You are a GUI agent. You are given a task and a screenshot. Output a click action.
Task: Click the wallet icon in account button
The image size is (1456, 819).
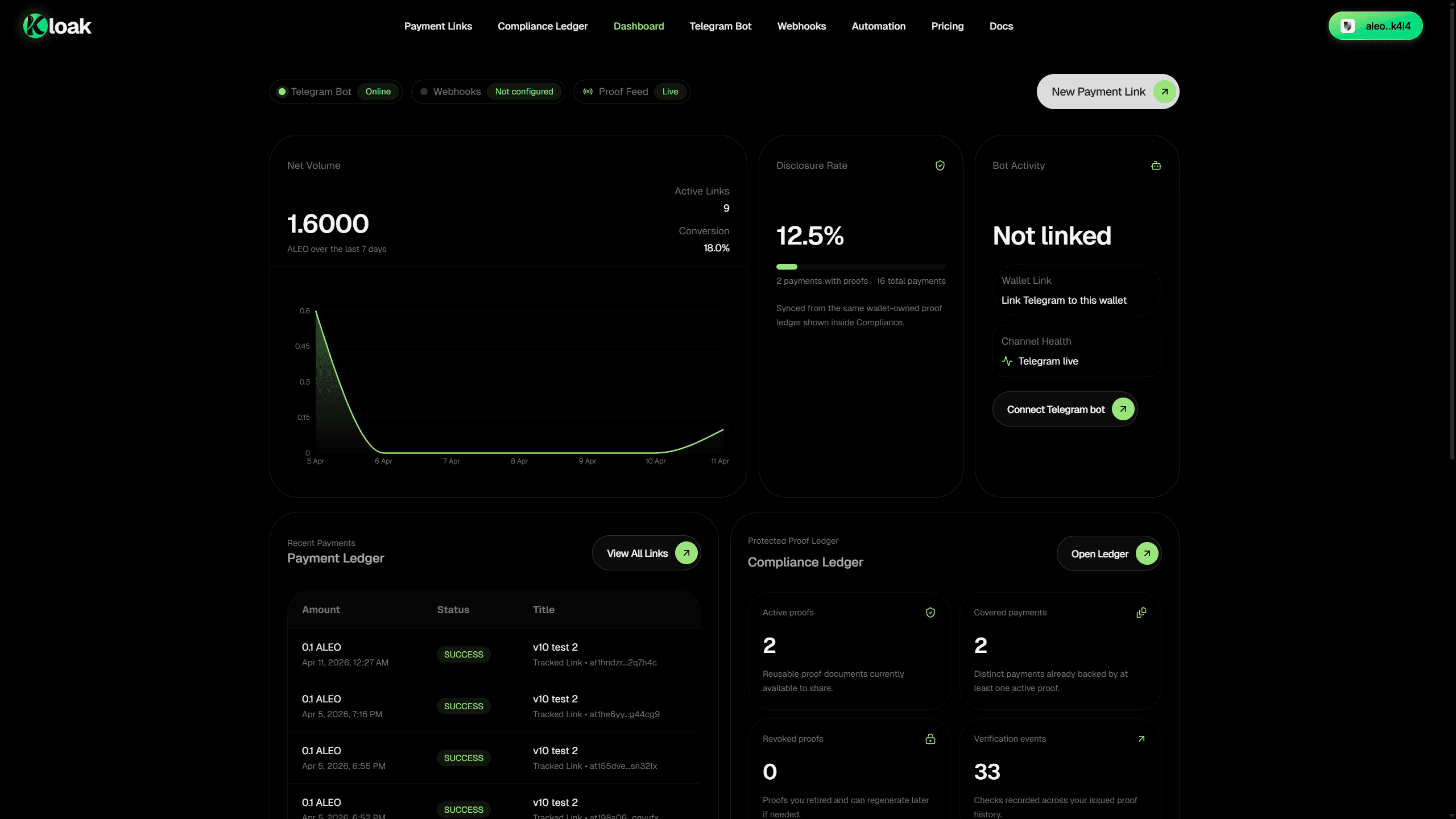pos(1347,26)
